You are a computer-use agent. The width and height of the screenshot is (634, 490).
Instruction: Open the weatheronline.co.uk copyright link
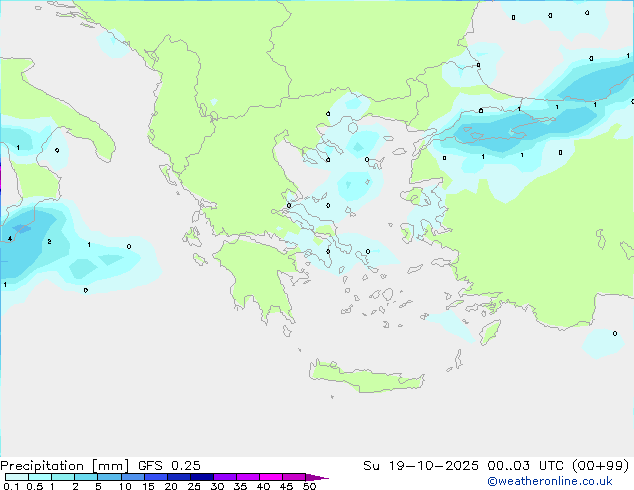pyautogui.click(x=550, y=481)
